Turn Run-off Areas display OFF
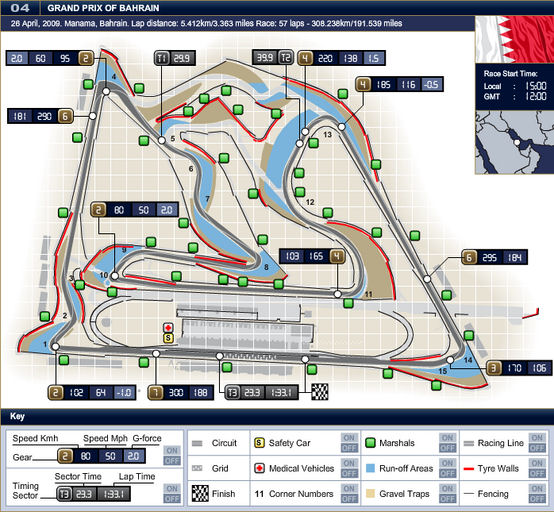The image size is (554, 512). pyautogui.click(x=447, y=473)
